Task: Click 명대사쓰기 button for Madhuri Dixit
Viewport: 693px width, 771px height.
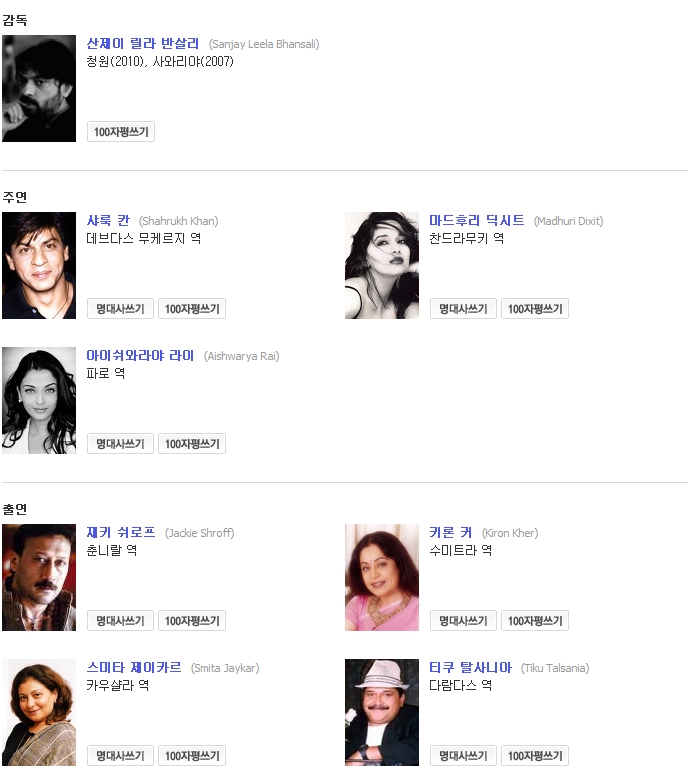Action: coord(463,309)
